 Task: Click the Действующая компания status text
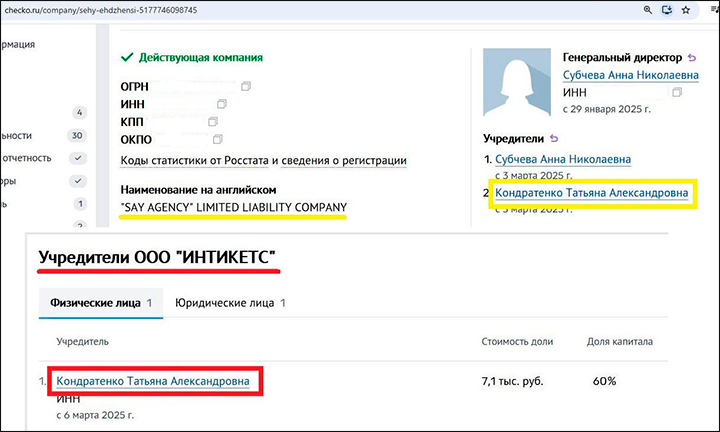[x=201, y=57]
